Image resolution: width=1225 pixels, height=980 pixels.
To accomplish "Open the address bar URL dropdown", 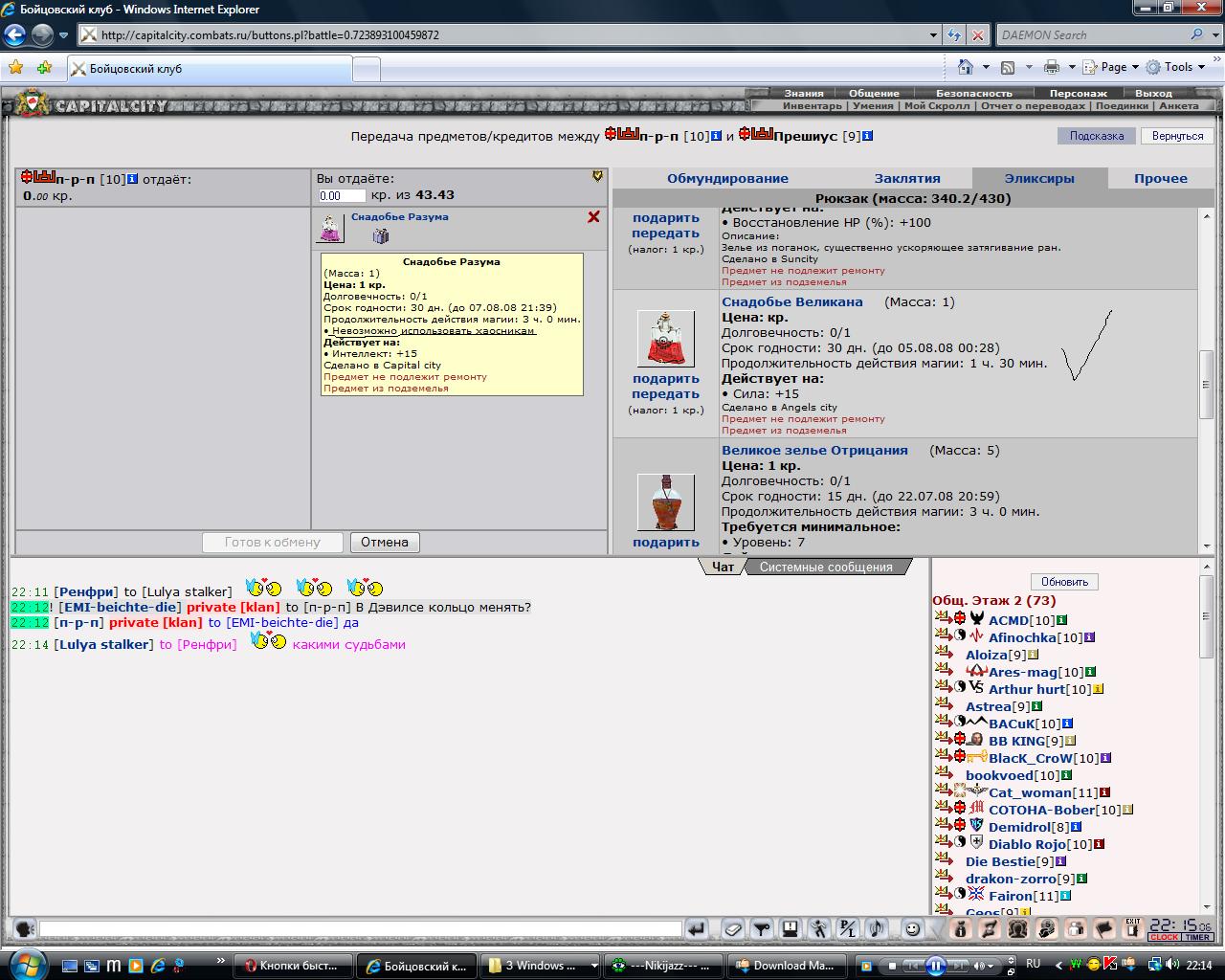I will 934,35.
